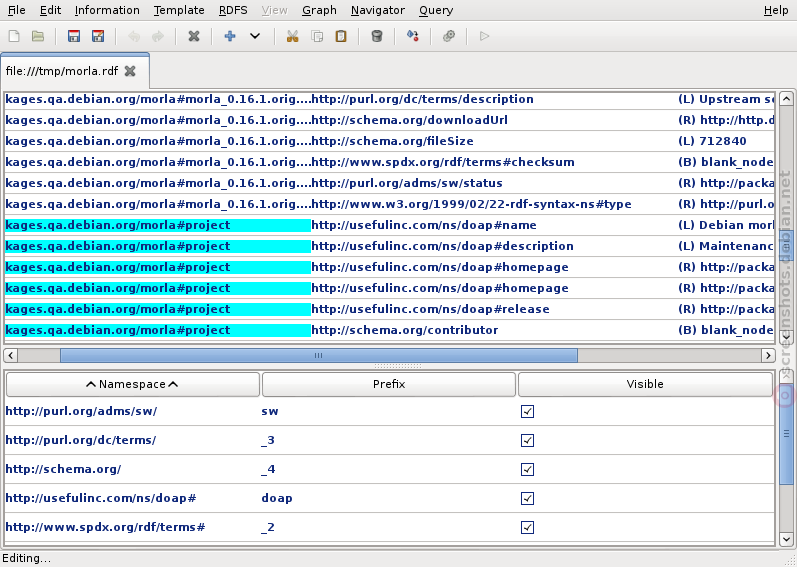Open the Template menu
The height and width of the screenshot is (567, 797).
(x=179, y=10)
